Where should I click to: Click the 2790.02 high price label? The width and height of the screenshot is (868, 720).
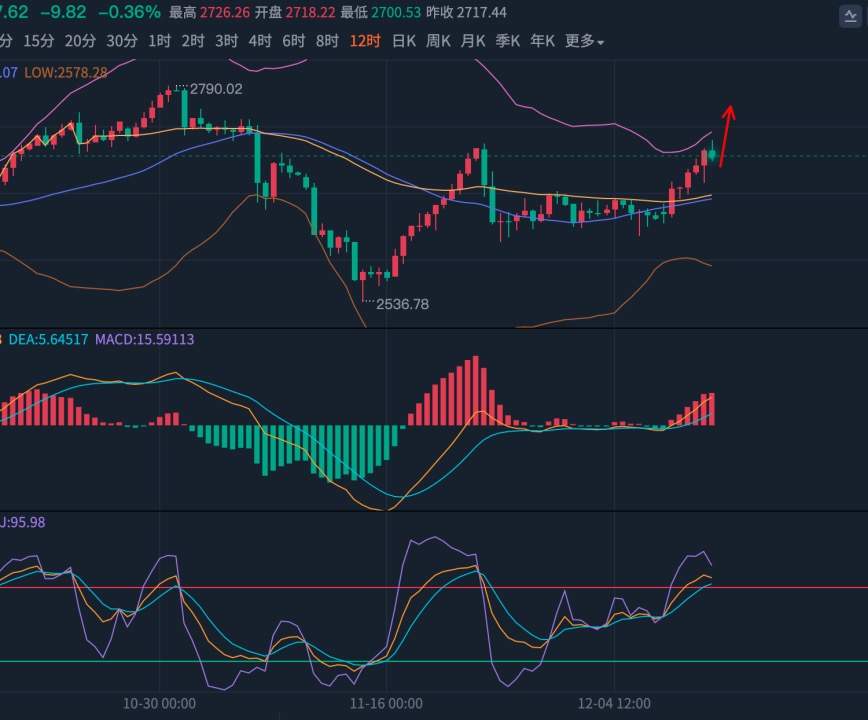pyautogui.click(x=216, y=89)
